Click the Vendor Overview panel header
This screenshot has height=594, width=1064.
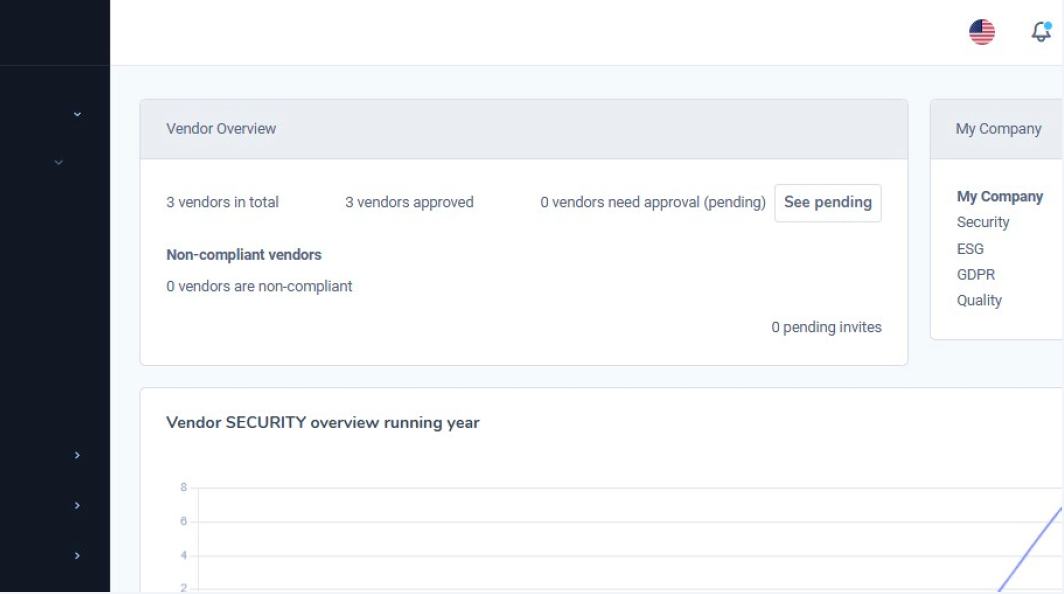click(221, 129)
